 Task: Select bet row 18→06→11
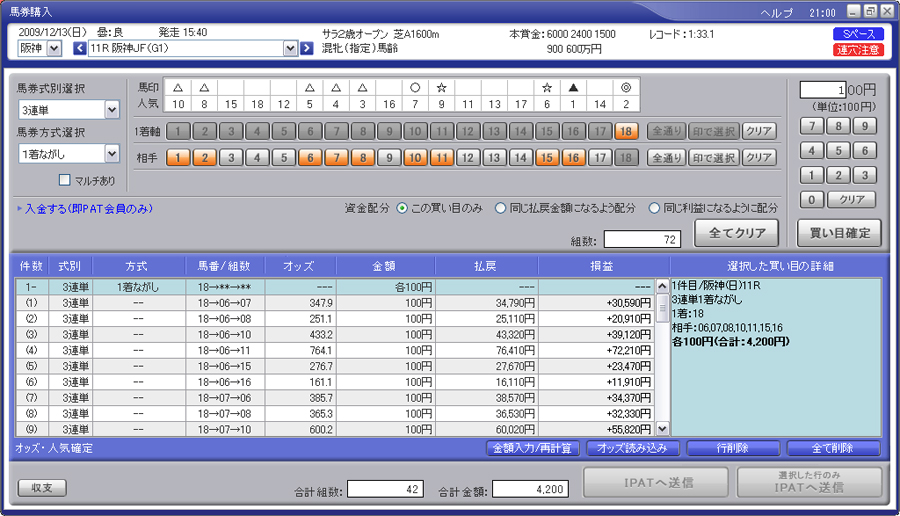click(x=335, y=350)
